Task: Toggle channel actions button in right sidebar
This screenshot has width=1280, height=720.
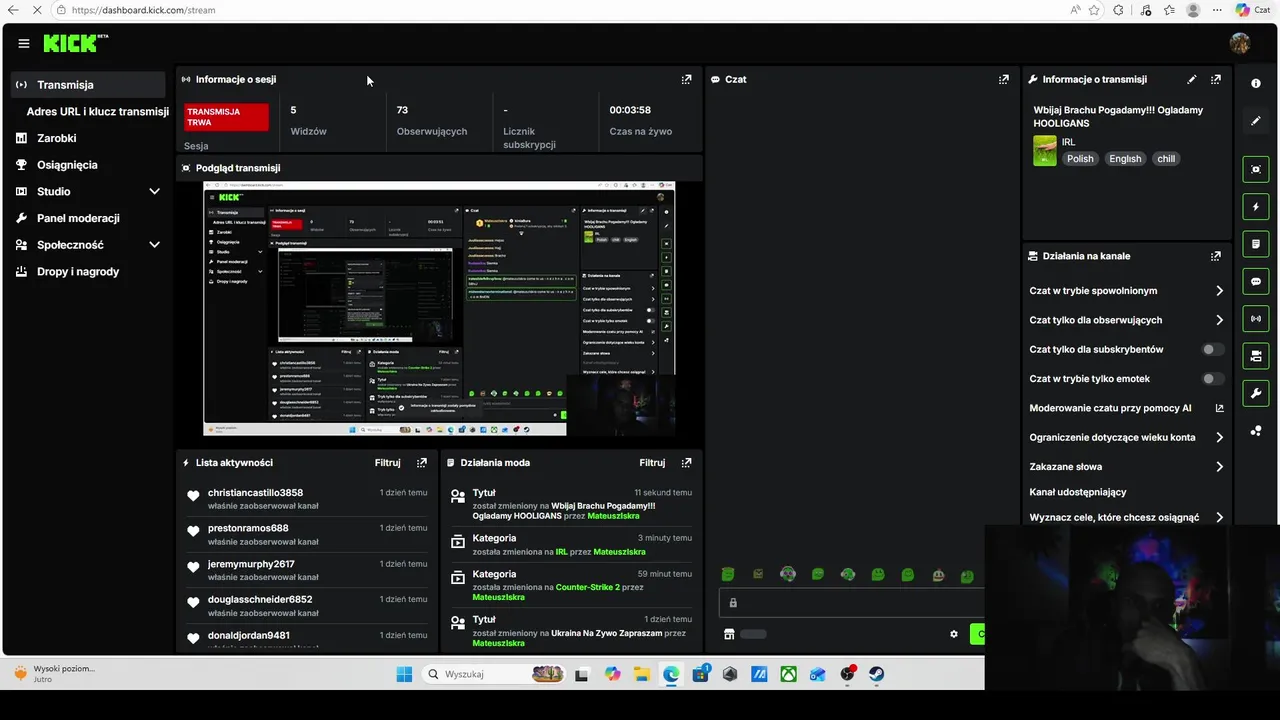Action: tap(1256, 356)
